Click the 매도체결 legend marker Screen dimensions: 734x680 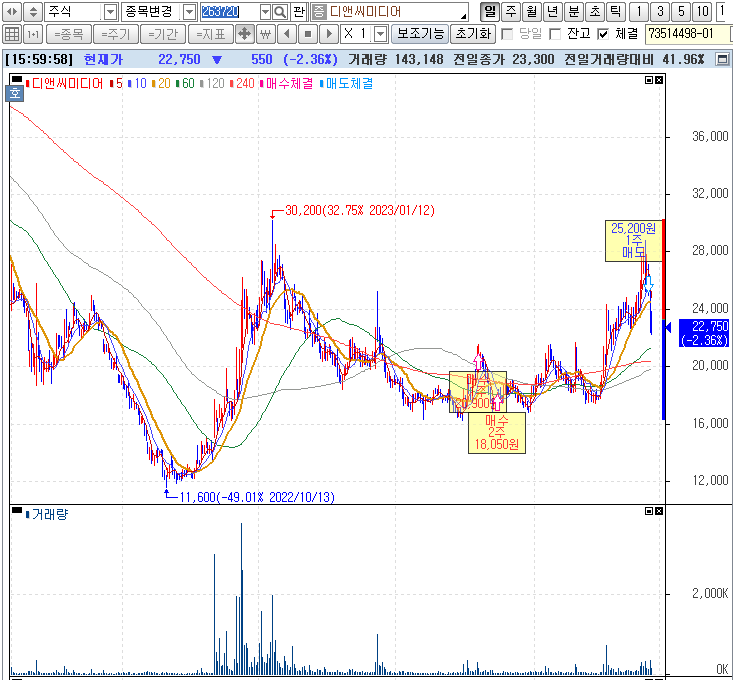click(347, 83)
